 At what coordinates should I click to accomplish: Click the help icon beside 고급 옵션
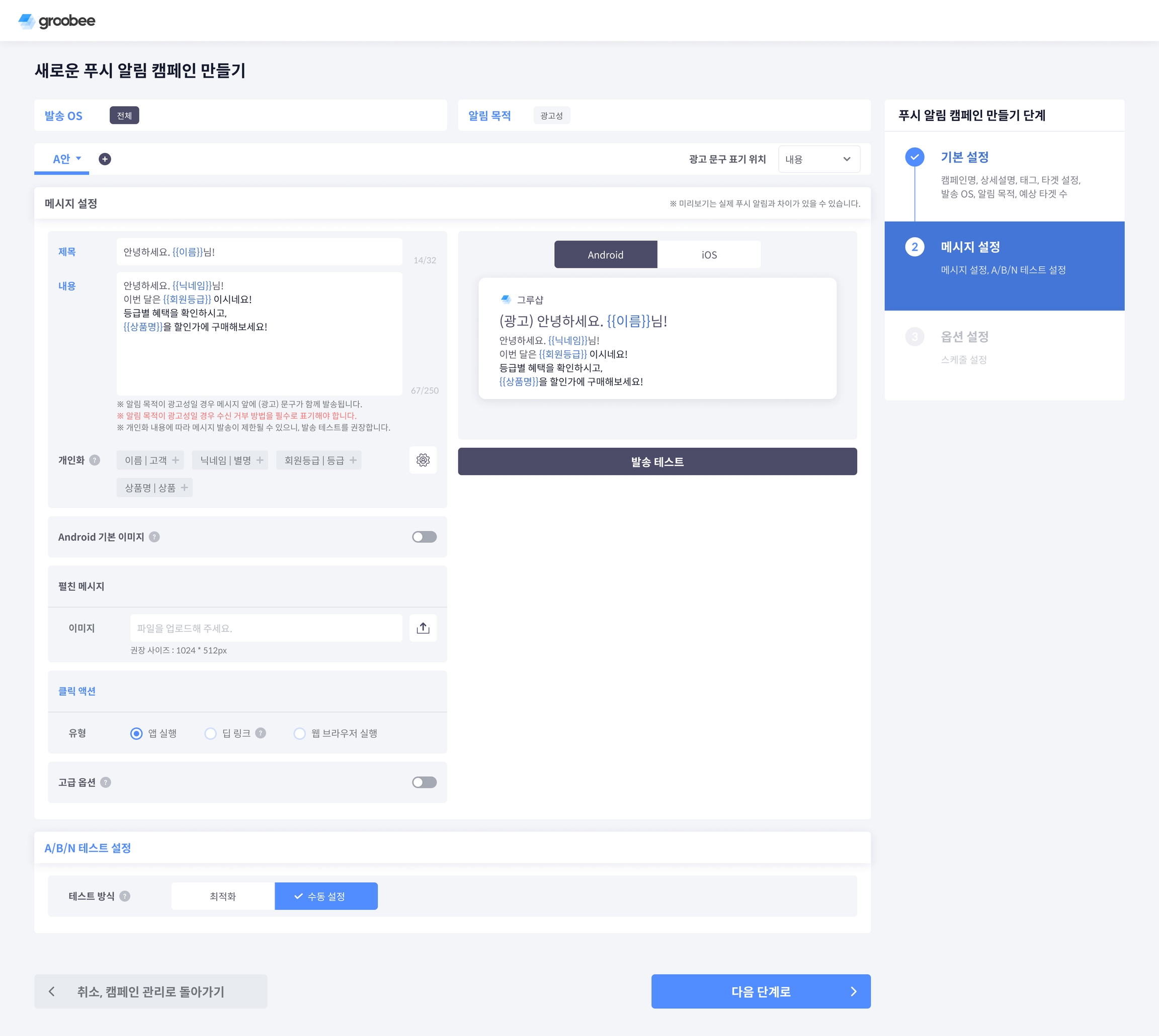106,782
